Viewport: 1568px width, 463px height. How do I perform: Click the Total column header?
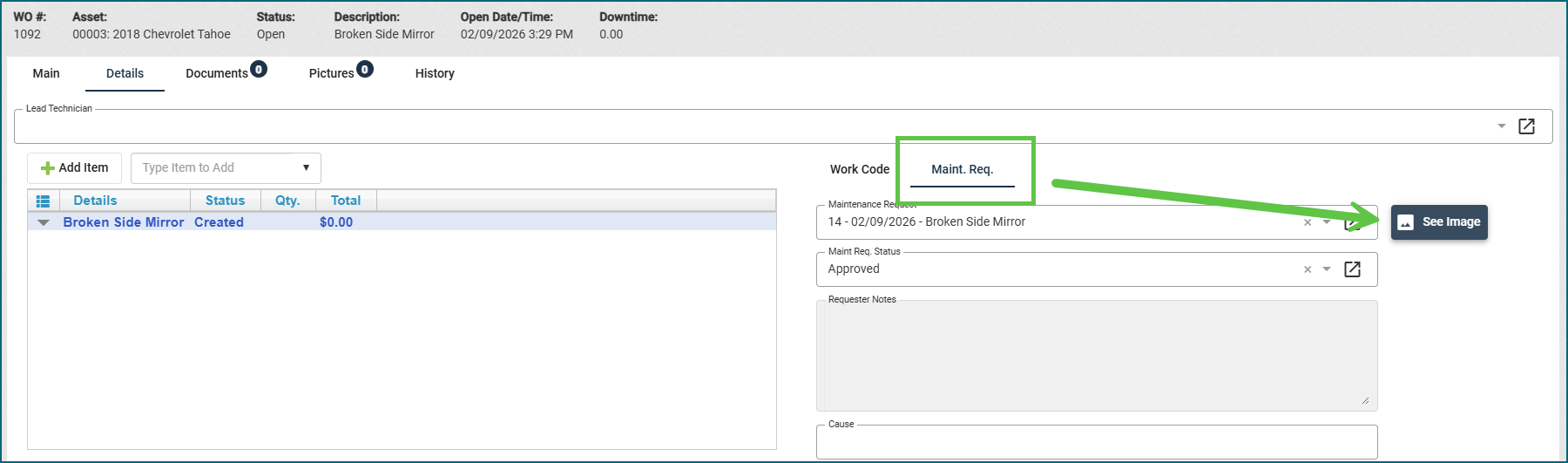[x=345, y=201]
